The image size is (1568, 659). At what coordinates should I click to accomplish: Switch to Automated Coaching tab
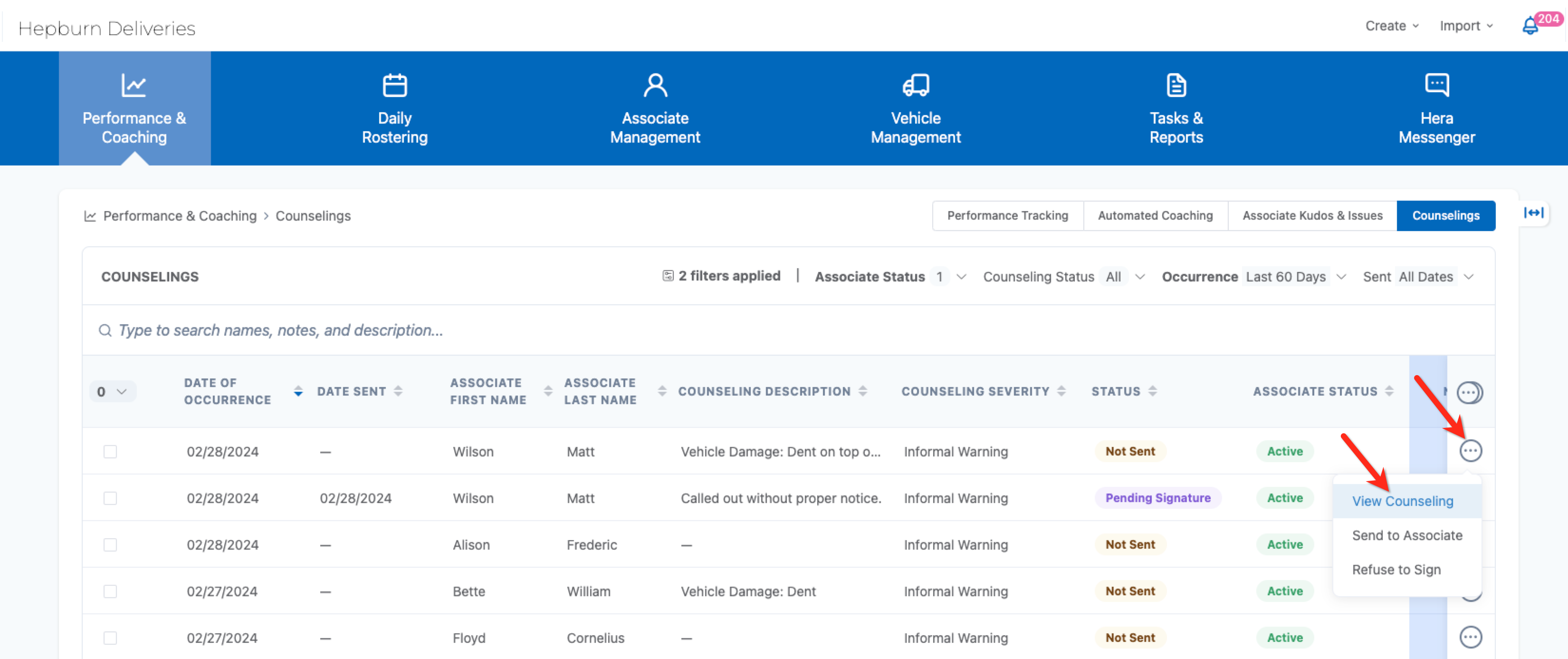point(1155,215)
